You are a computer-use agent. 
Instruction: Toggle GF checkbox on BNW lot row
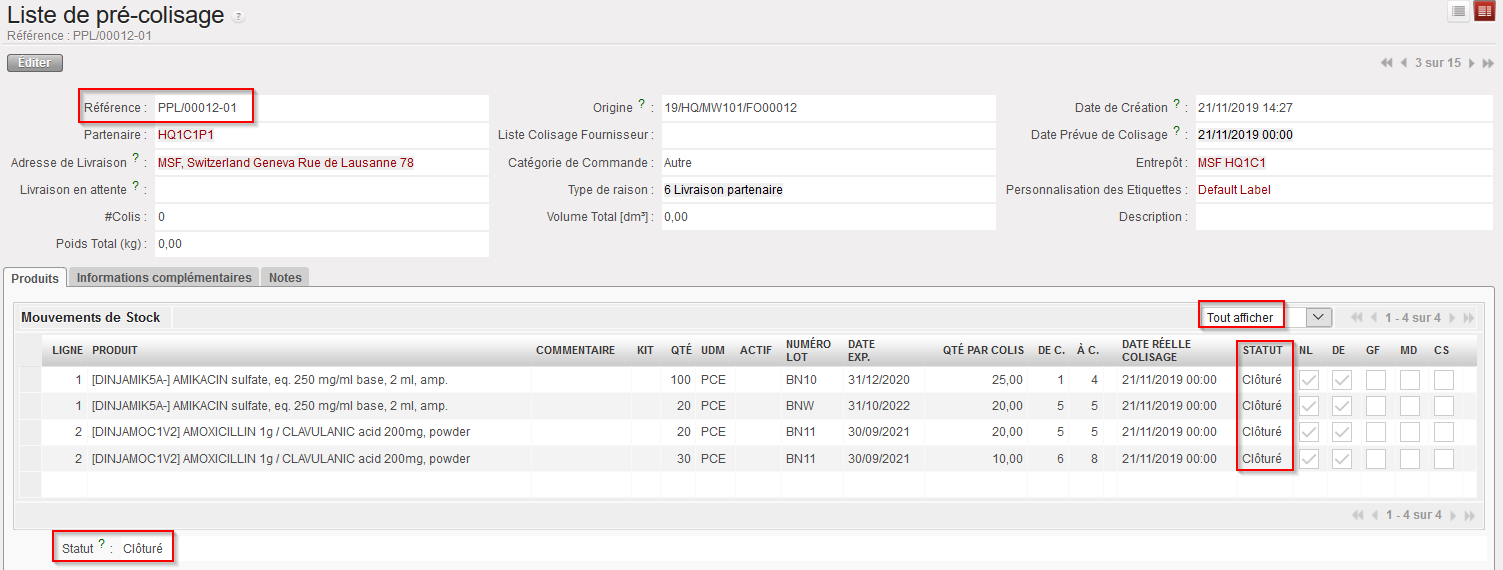[x=1376, y=406]
